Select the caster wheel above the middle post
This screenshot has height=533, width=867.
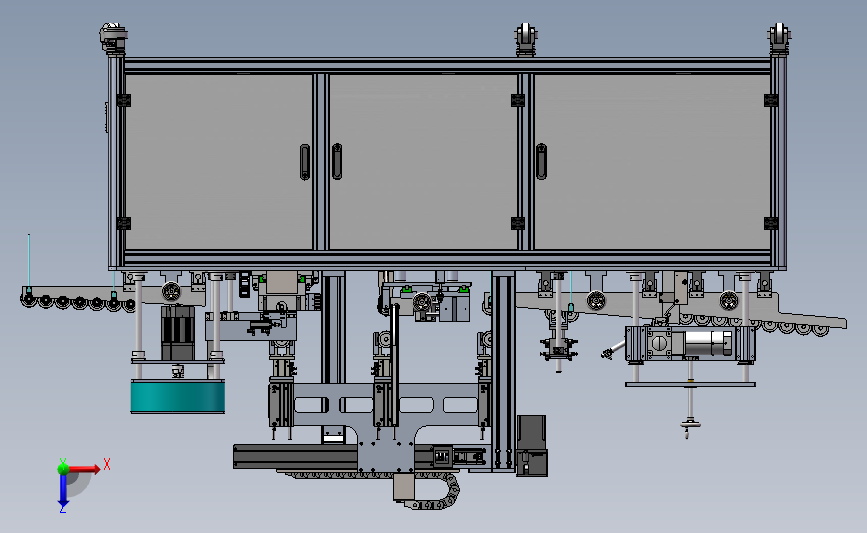point(526,39)
